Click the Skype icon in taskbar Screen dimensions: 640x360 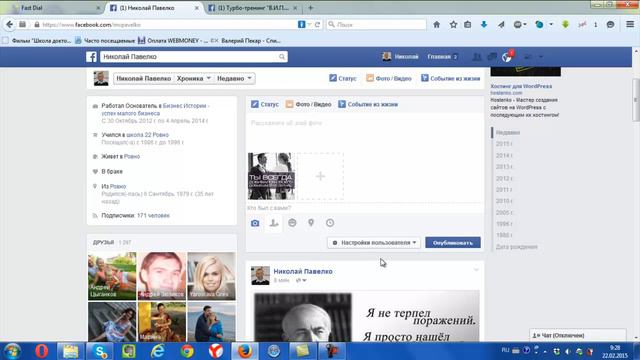click(x=100, y=351)
